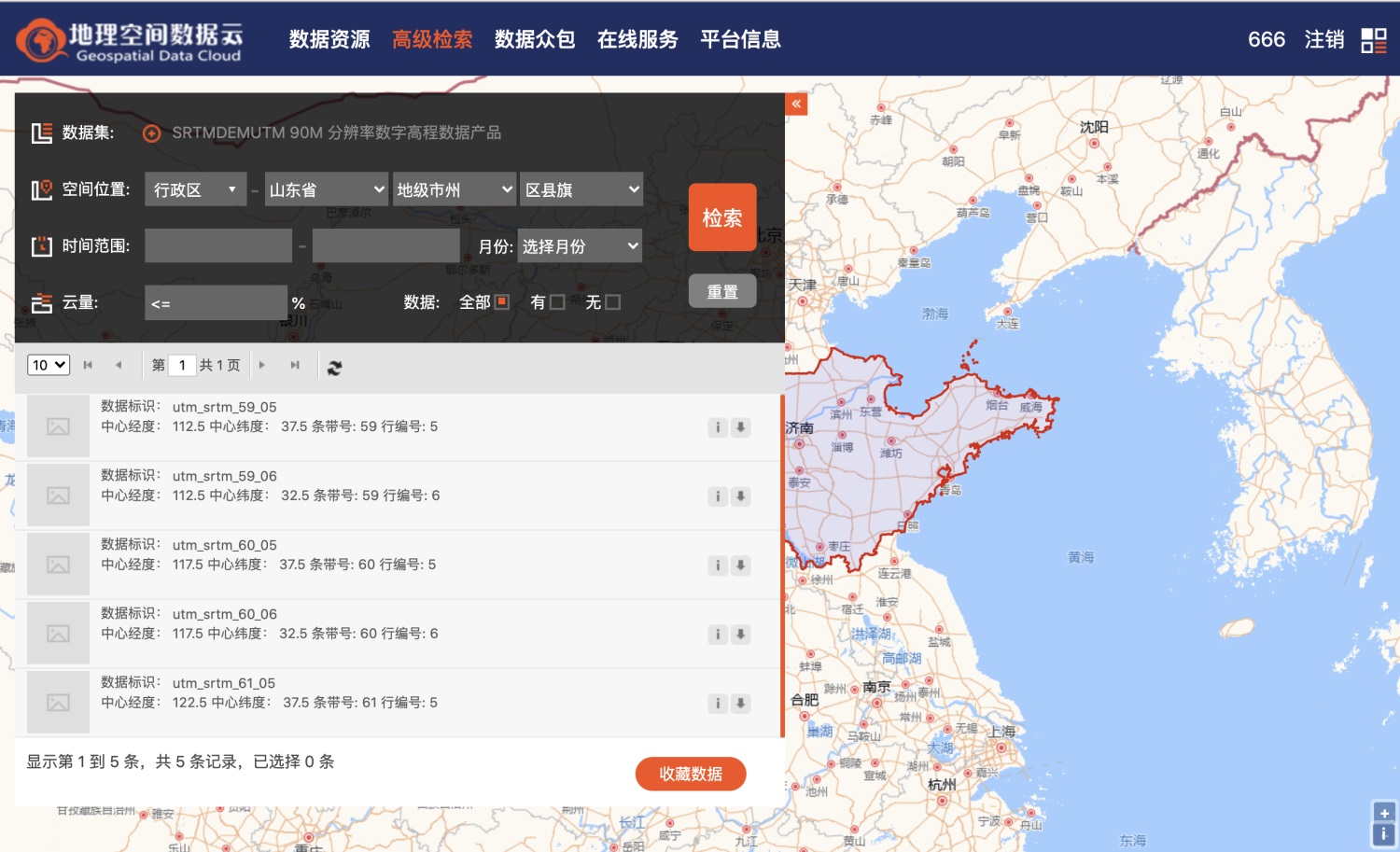Image resolution: width=1400 pixels, height=852 pixels.
Task: Open the map info button
Action: [x=1384, y=835]
